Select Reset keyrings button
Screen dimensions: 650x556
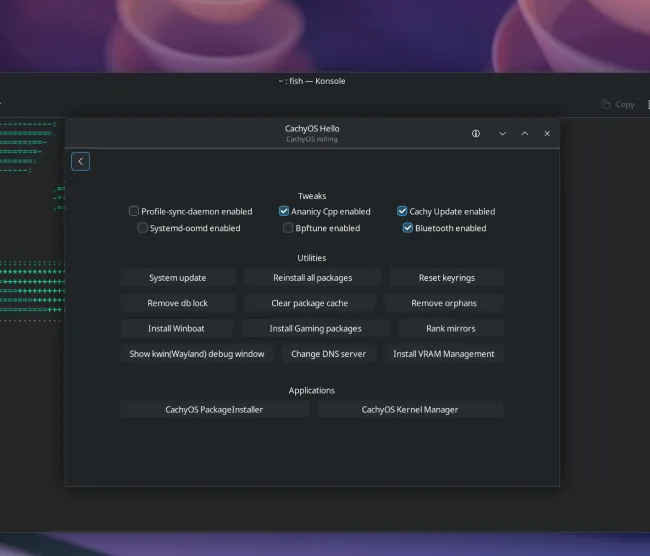[x=447, y=278]
